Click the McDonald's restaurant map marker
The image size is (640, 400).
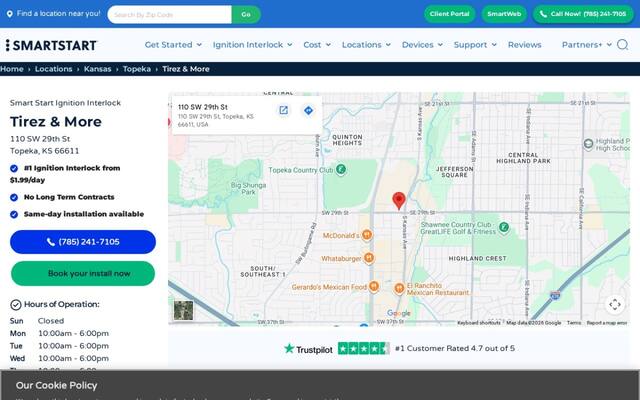tap(367, 235)
